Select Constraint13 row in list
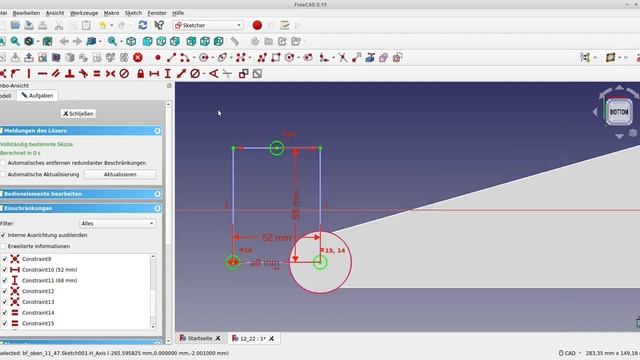The image size is (640, 360). point(76,302)
